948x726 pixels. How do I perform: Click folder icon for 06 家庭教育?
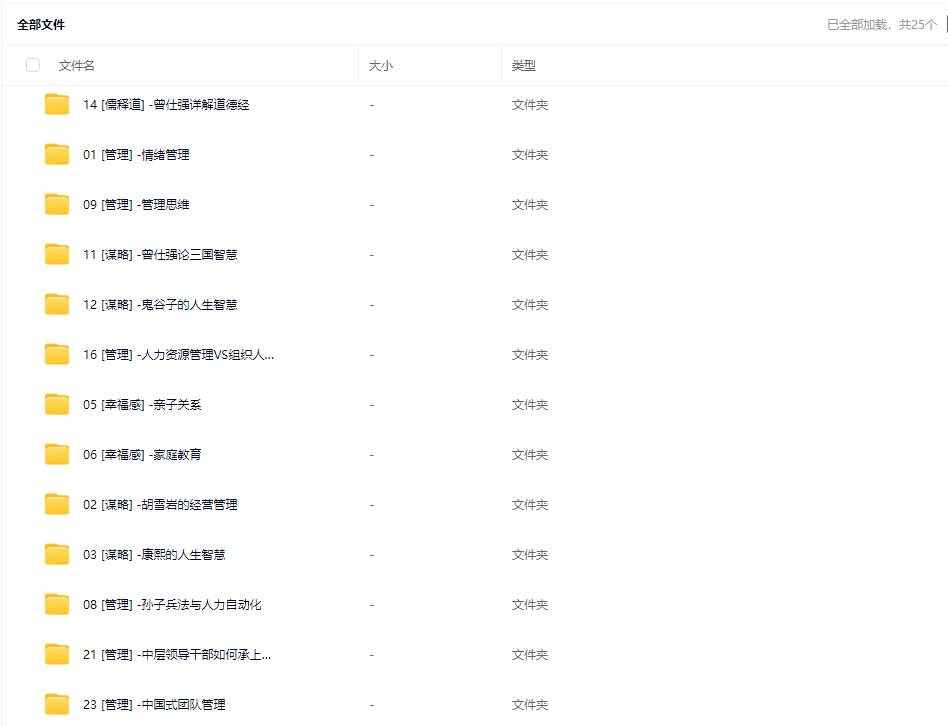tap(57, 454)
